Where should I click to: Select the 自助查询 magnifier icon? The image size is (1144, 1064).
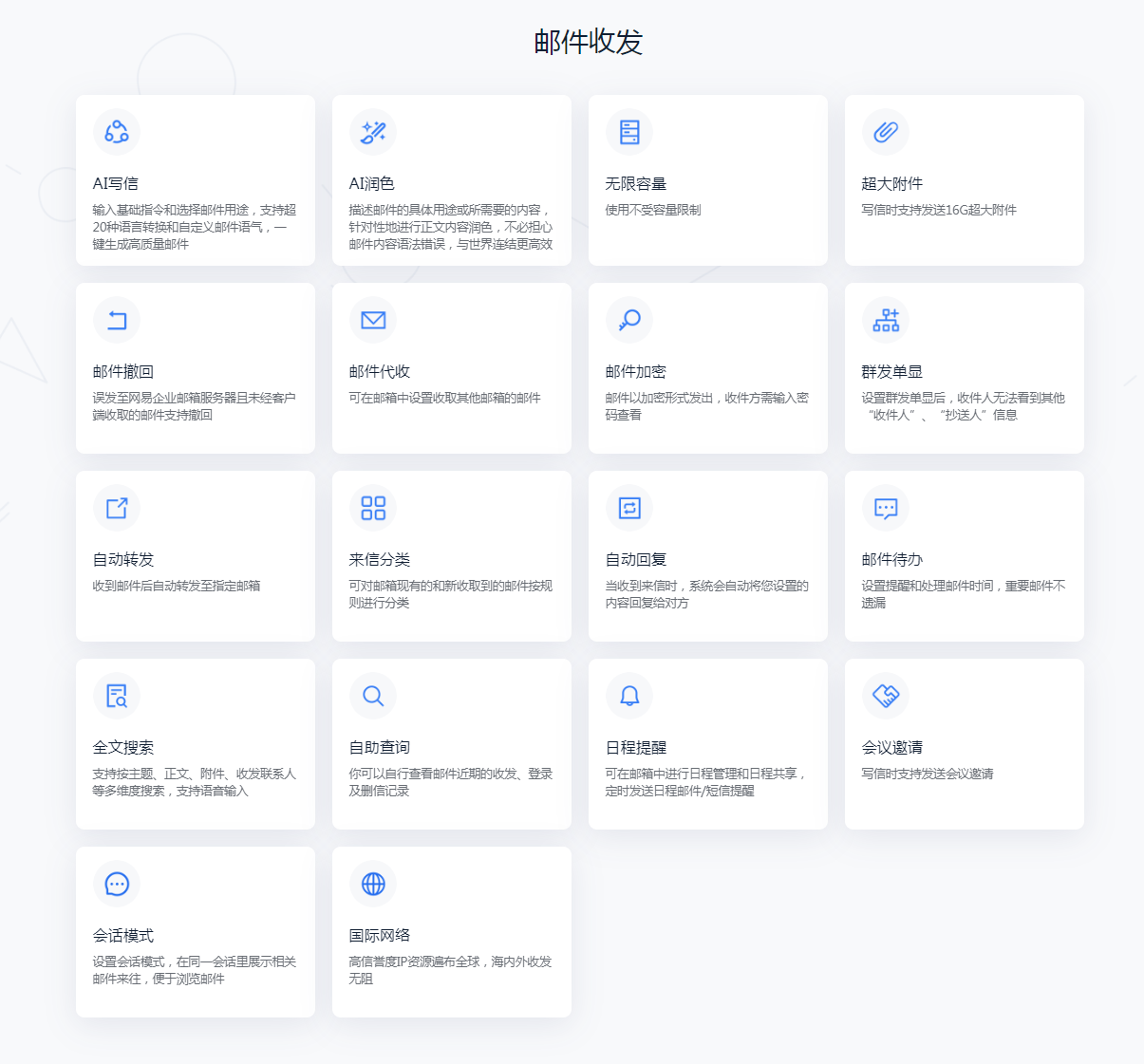(x=373, y=696)
